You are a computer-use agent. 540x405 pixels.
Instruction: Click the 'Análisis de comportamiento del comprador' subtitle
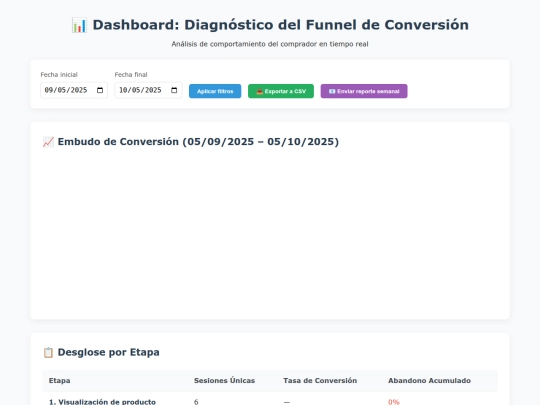tap(270, 44)
